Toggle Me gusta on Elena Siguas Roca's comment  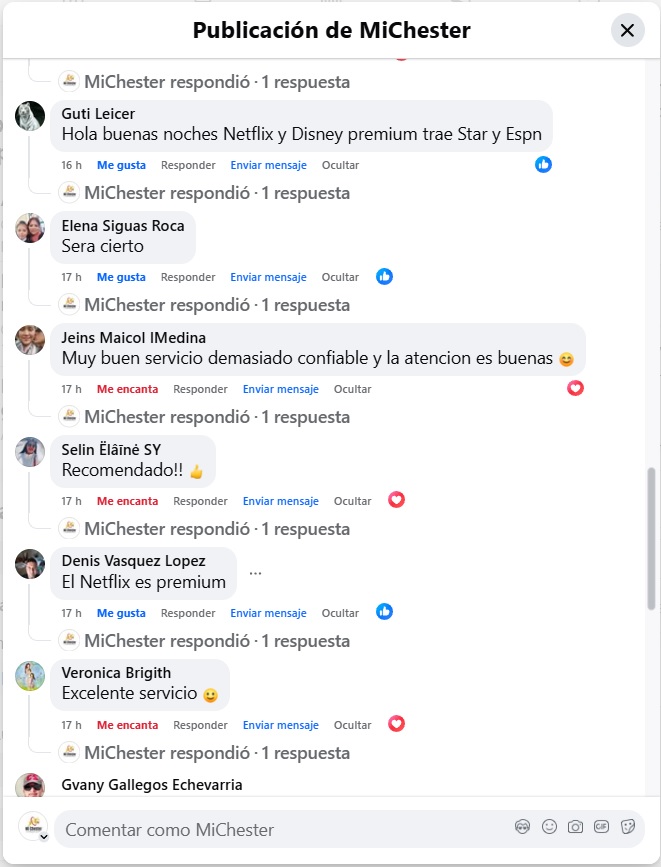tap(121, 277)
